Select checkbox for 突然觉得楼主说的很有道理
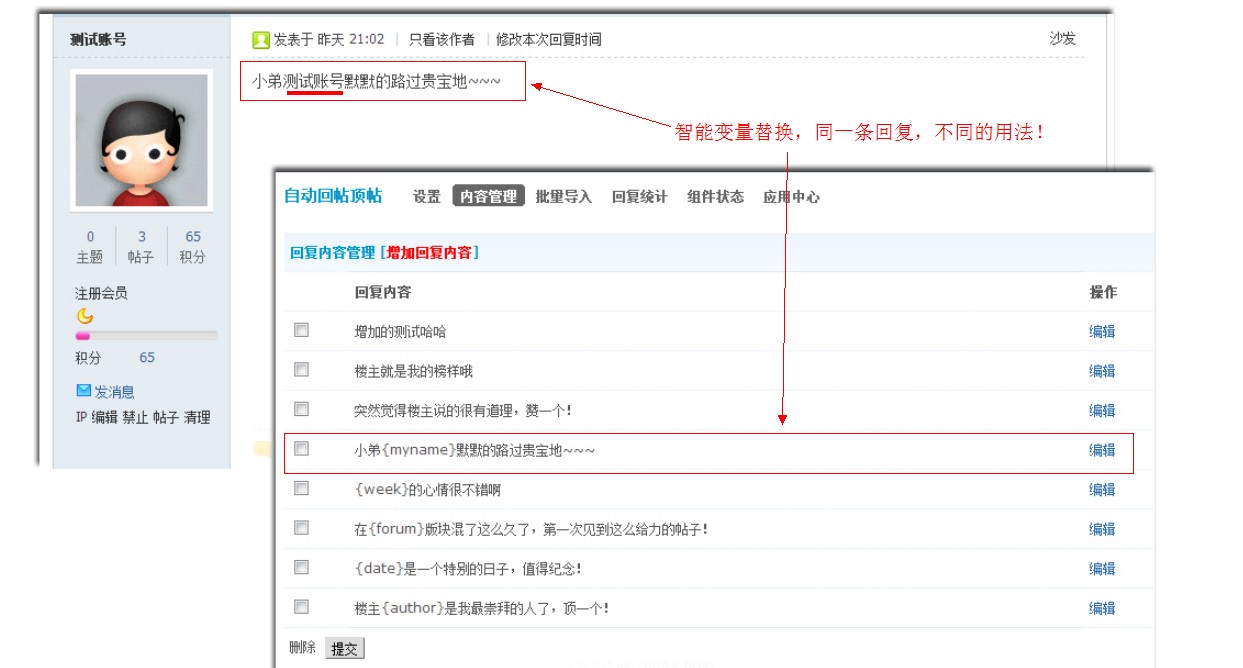Image resolution: width=1243 pixels, height=668 pixels. tap(301, 409)
